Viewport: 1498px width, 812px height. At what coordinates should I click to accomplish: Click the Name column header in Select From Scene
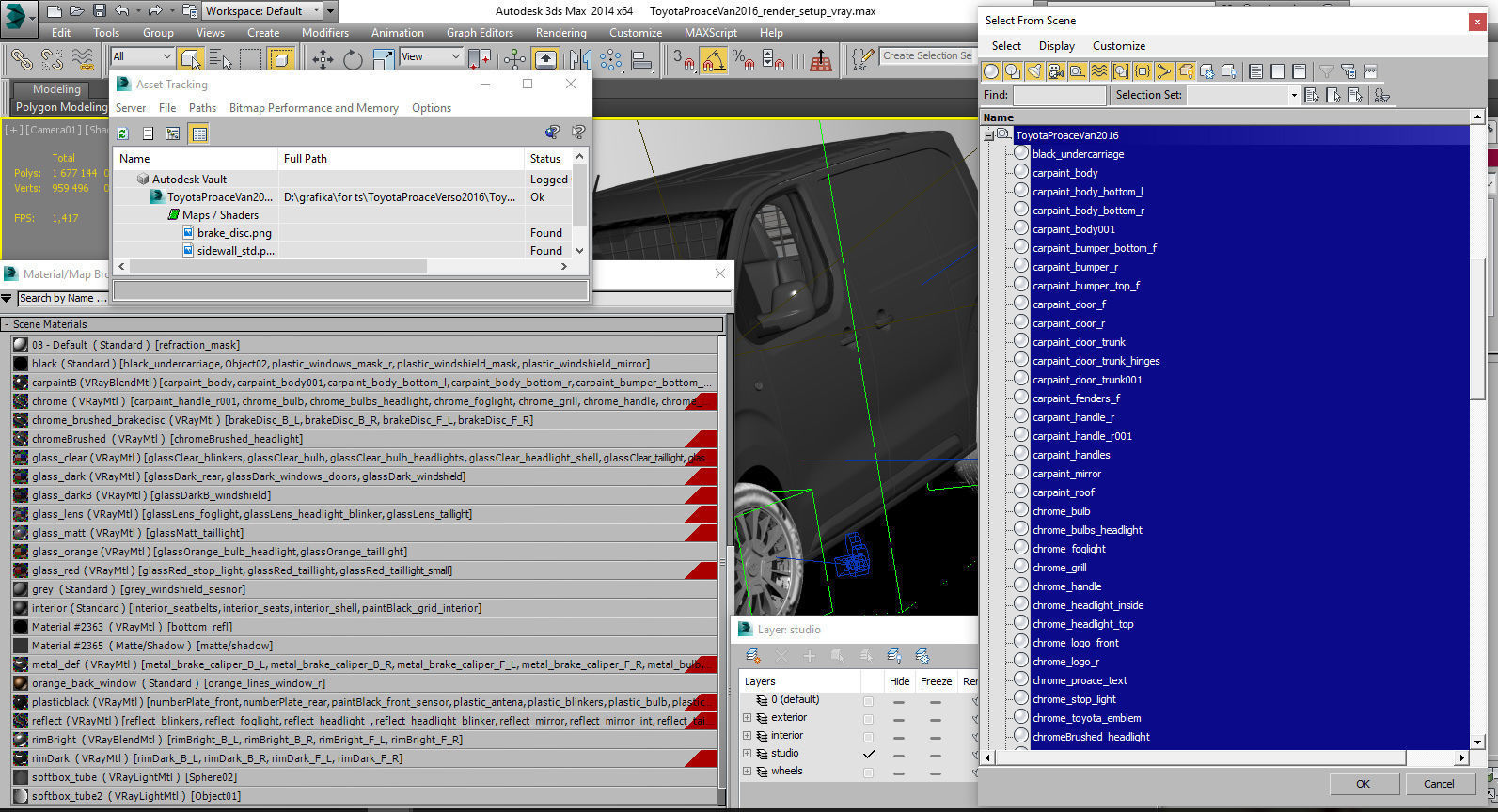tap(1226, 117)
